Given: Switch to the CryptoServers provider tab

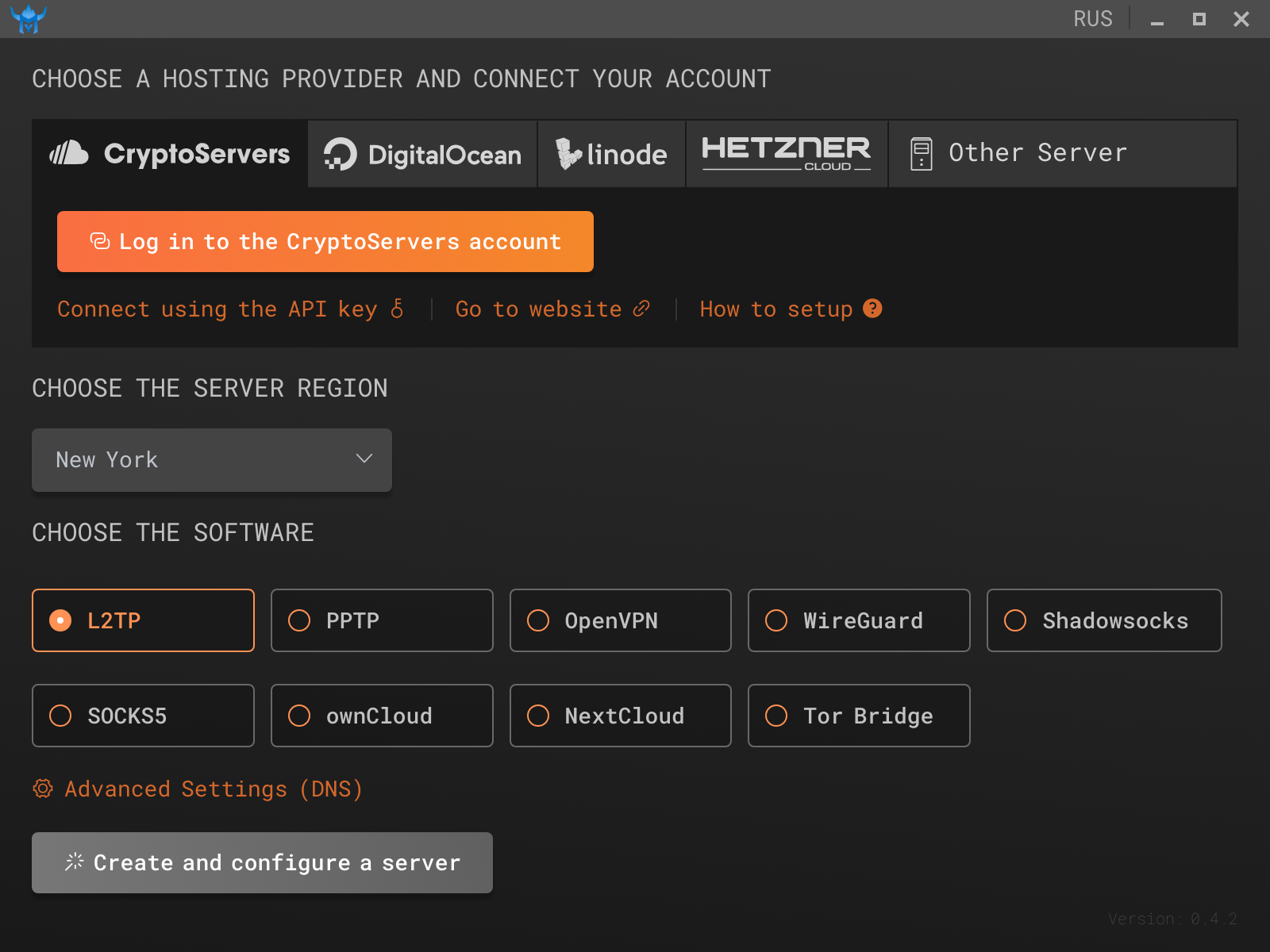Looking at the screenshot, I should [170, 154].
